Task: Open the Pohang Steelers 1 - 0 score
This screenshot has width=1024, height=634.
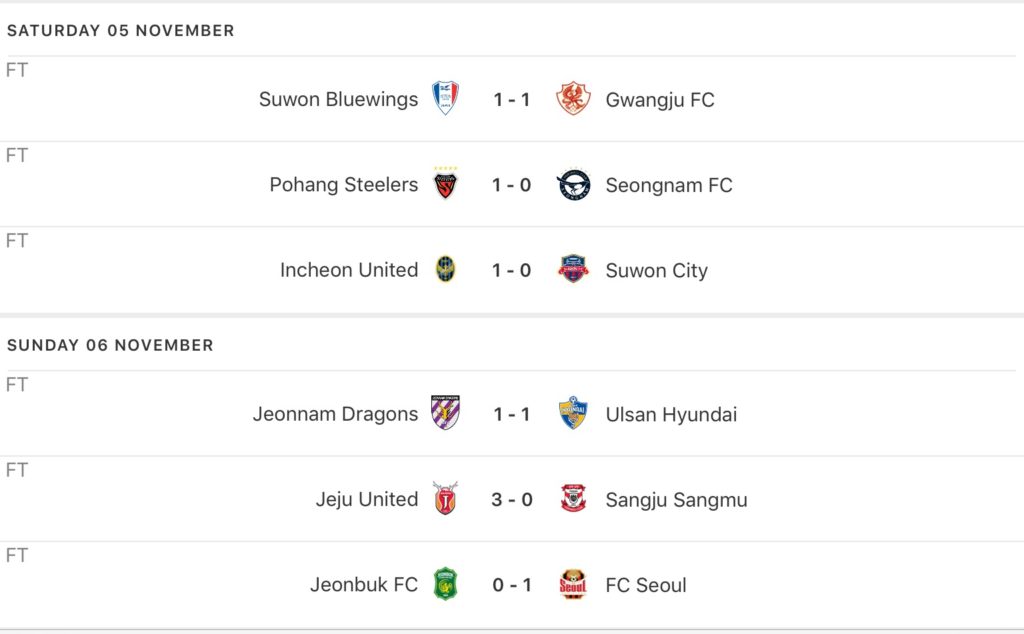Action: (511, 185)
